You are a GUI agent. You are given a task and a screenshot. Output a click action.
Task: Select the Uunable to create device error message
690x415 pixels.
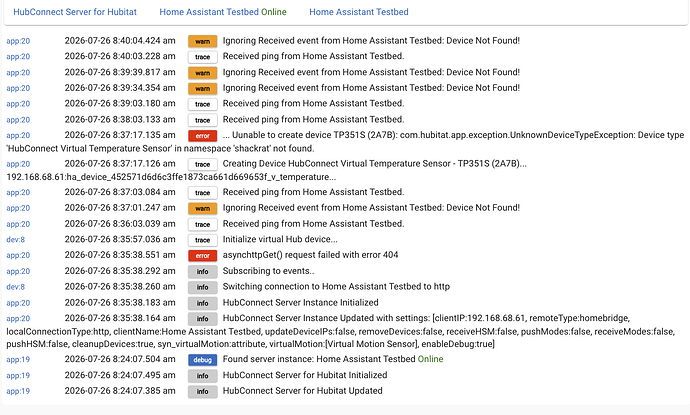[x=345, y=142]
